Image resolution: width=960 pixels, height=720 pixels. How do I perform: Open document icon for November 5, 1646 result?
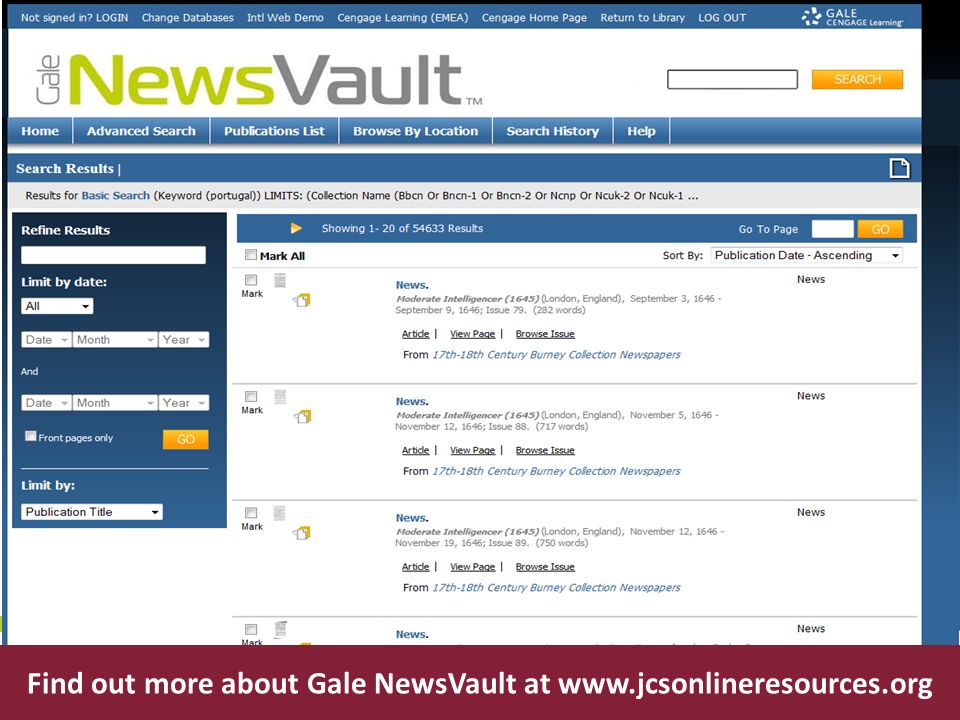pos(280,397)
